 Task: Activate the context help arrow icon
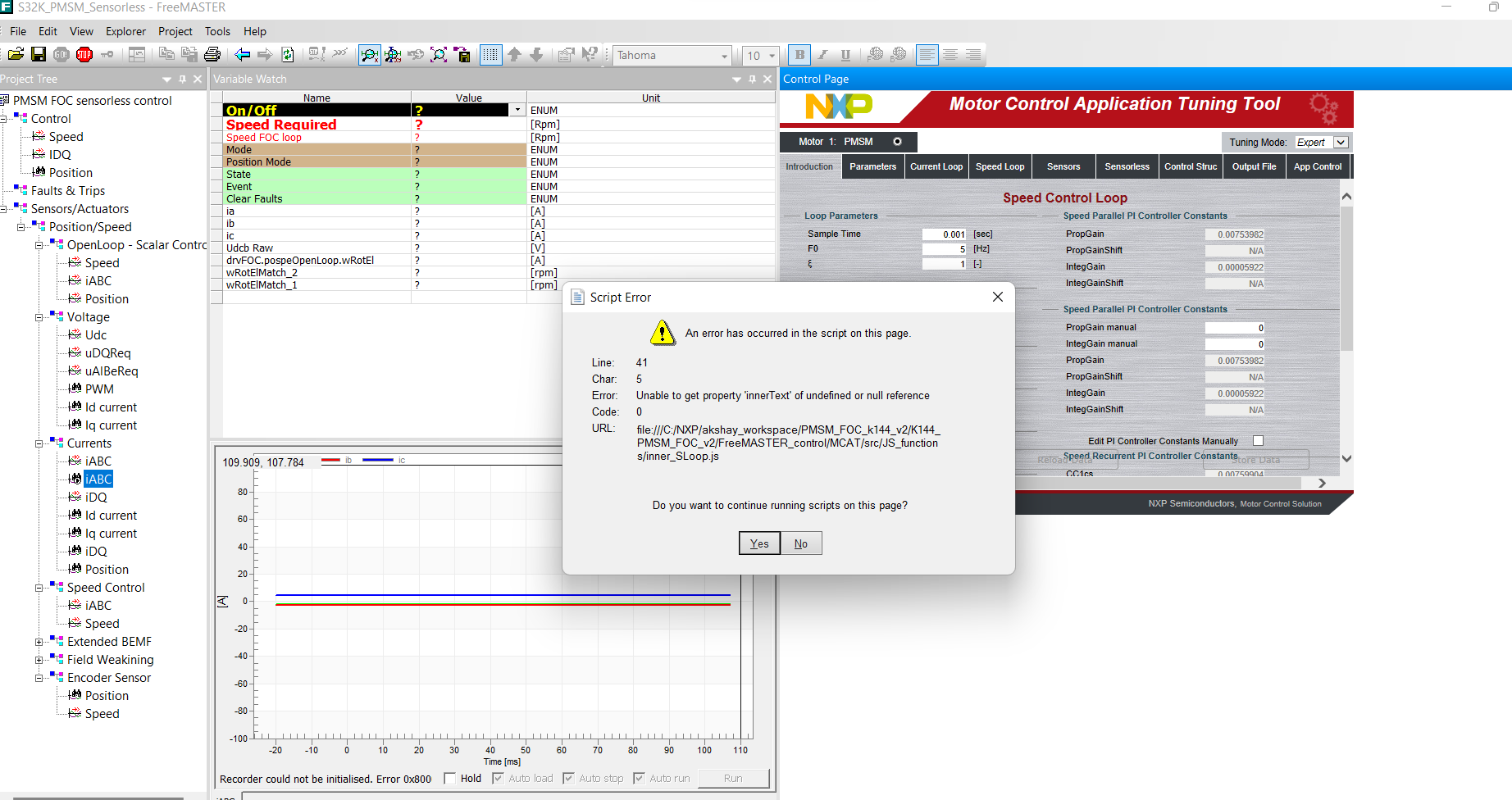[x=590, y=55]
